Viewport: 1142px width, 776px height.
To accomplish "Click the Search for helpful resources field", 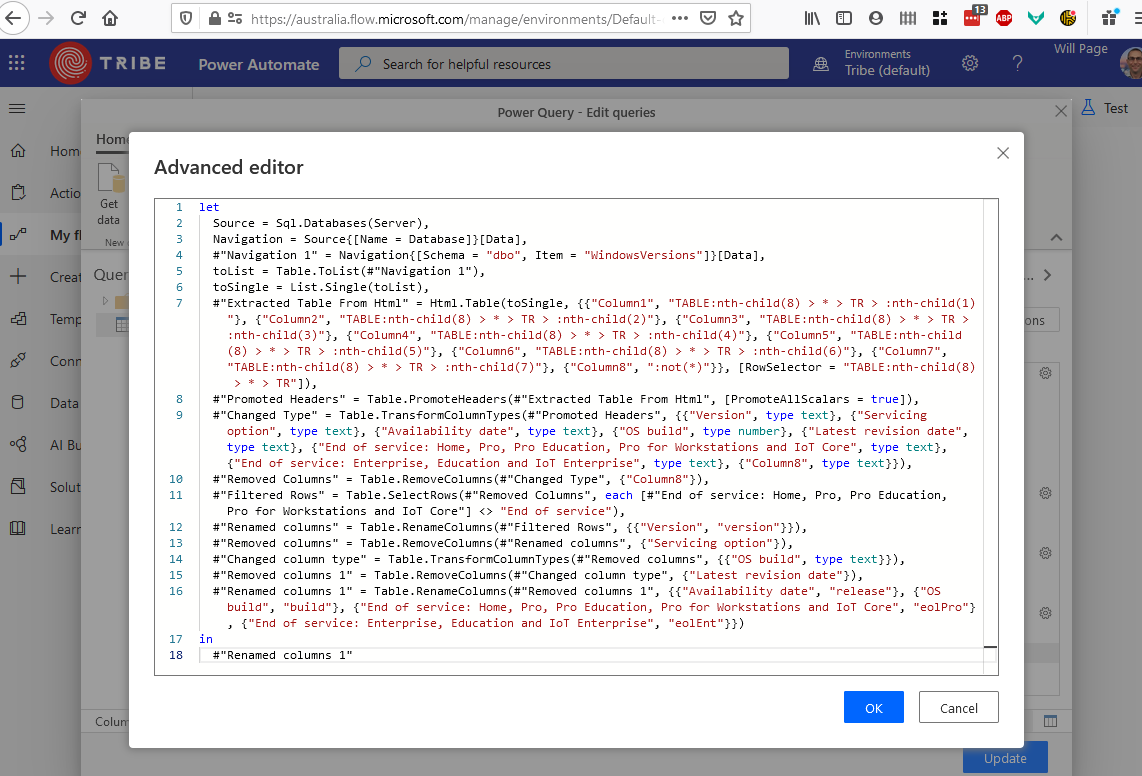I will point(563,64).
